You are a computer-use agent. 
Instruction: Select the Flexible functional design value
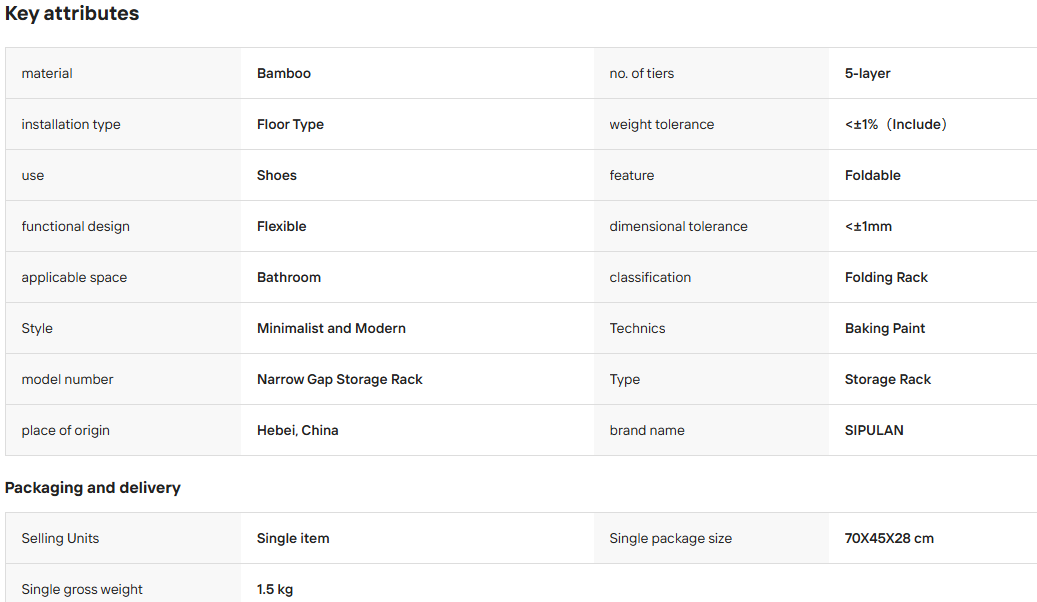[282, 226]
